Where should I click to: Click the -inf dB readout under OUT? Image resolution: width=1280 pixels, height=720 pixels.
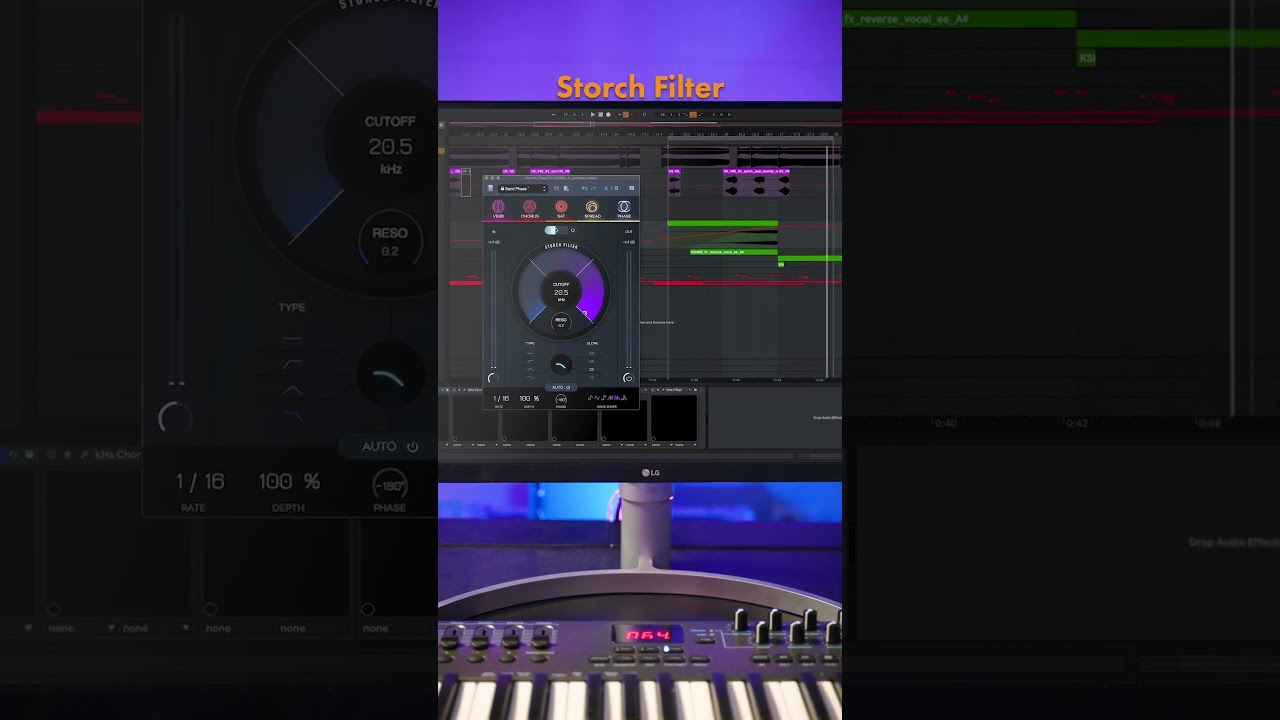click(628, 242)
